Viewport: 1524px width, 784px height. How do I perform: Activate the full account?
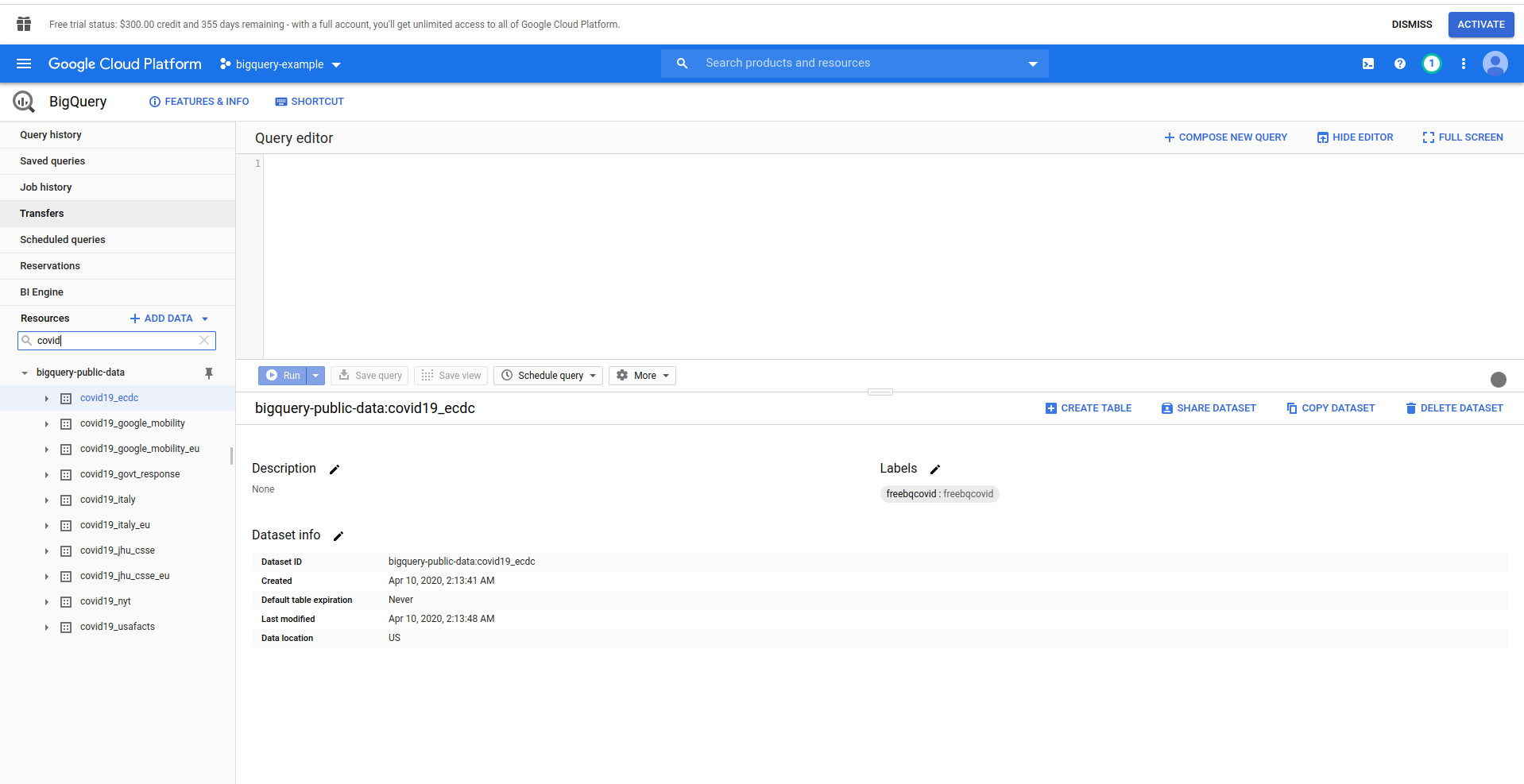pyautogui.click(x=1481, y=25)
